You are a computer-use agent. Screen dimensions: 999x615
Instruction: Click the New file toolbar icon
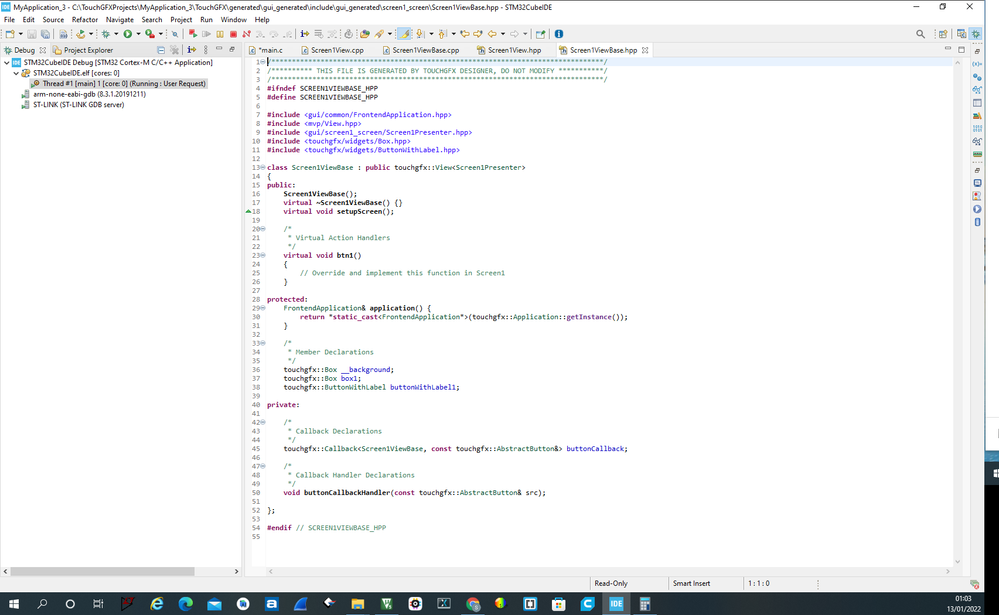(10, 34)
